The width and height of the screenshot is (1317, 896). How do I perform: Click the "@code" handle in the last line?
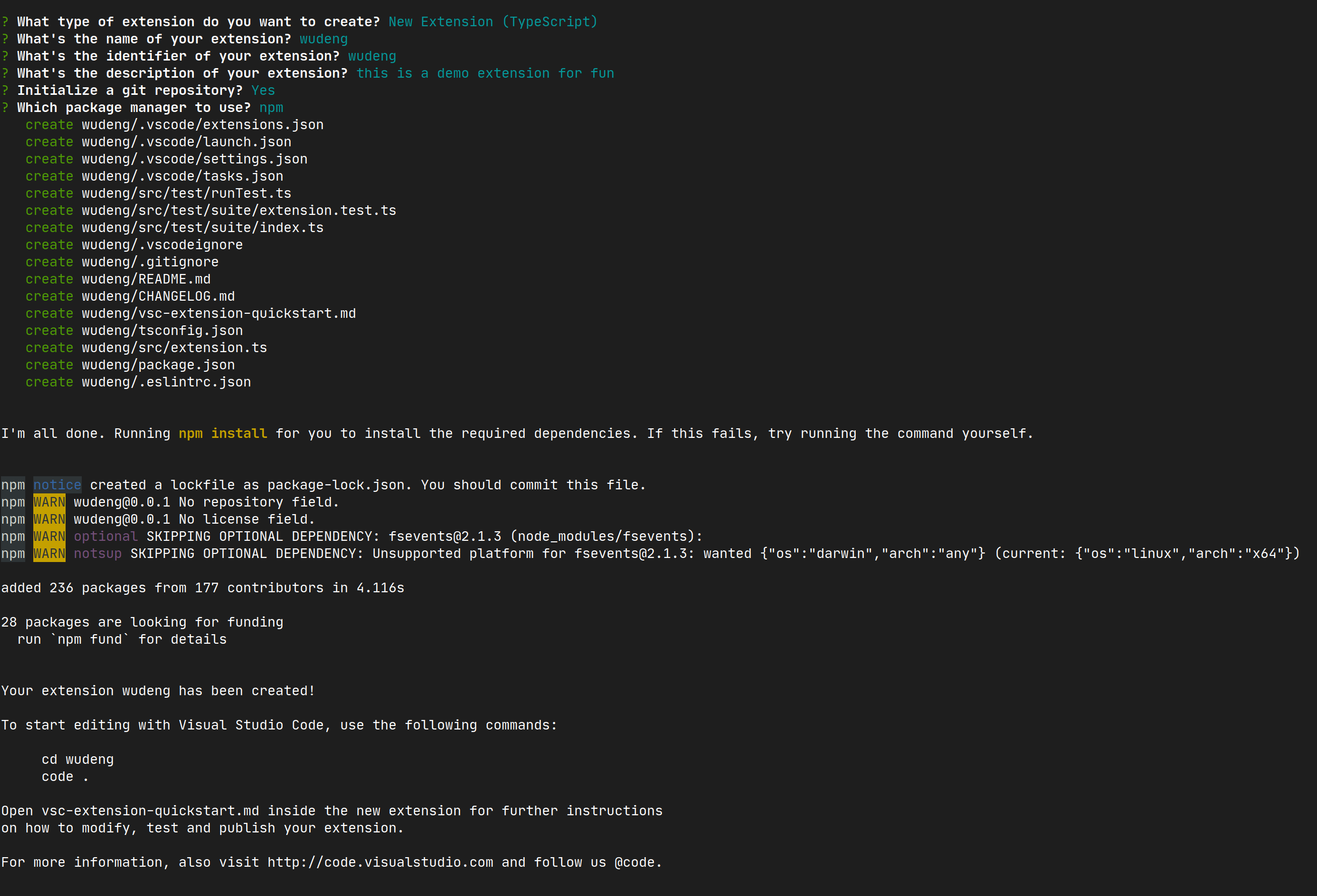pyautogui.click(x=635, y=863)
